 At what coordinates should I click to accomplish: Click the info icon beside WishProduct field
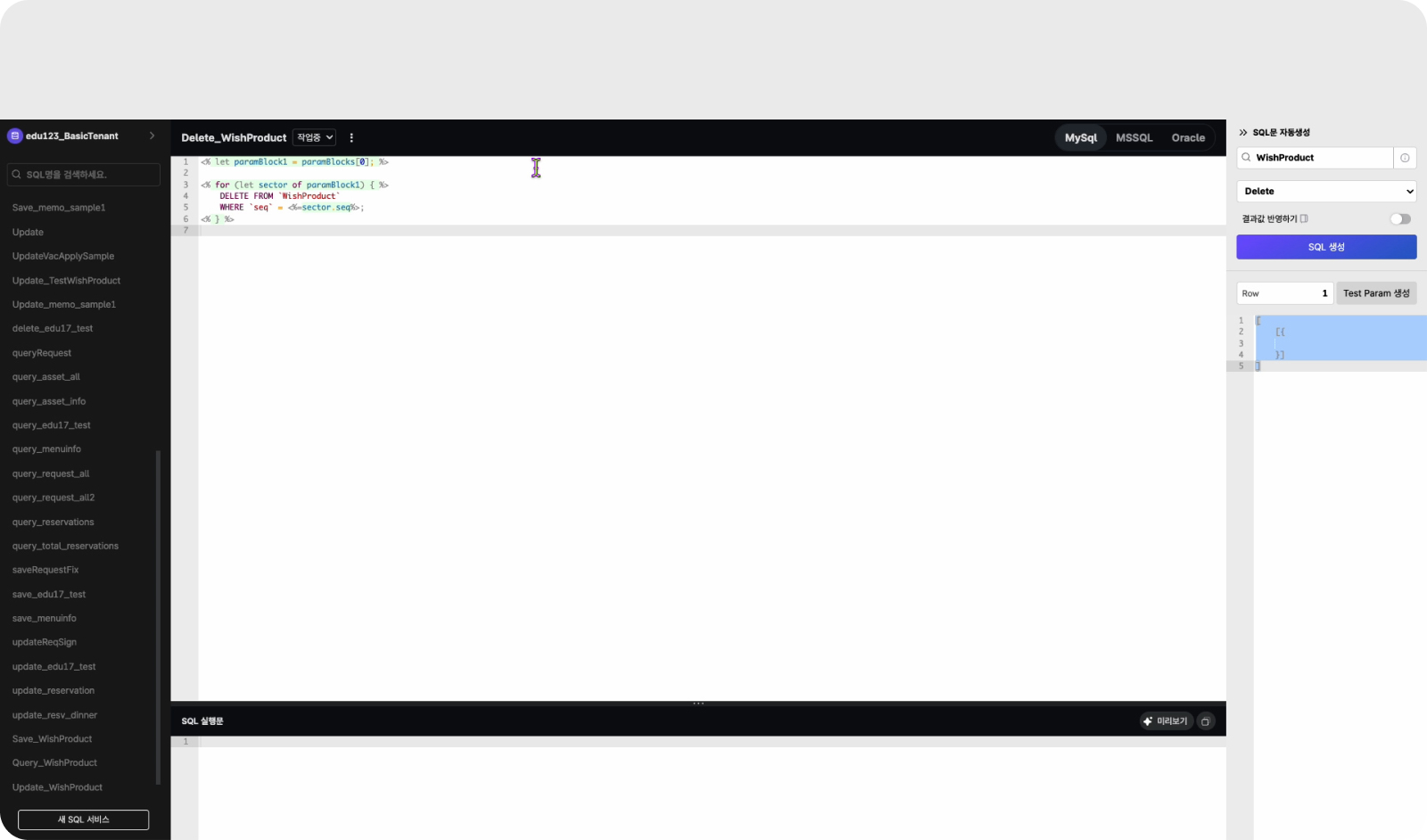point(1405,158)
